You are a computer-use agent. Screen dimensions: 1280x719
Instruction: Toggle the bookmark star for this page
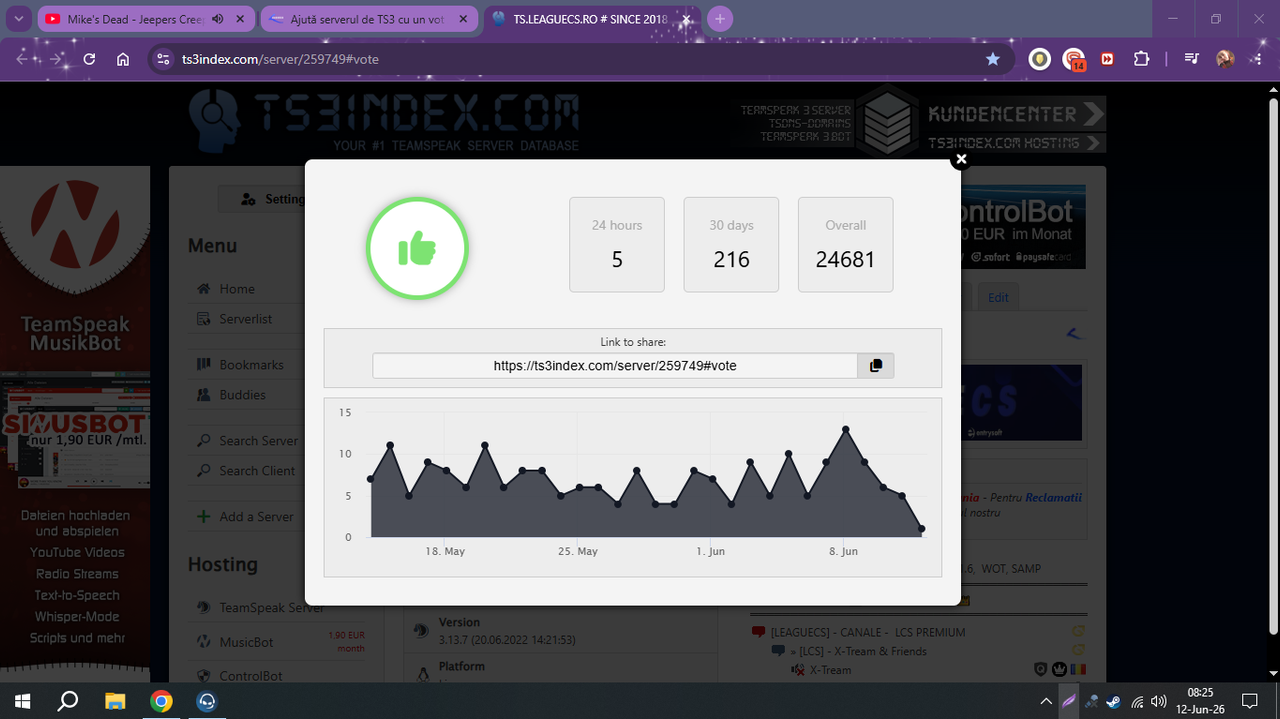992,59
